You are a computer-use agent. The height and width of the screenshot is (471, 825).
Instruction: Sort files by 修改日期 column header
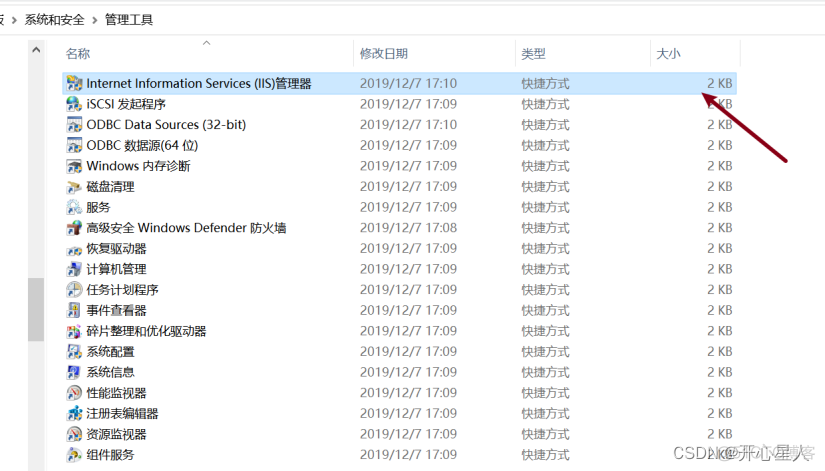pyautogui.click(x=384, y=54)
